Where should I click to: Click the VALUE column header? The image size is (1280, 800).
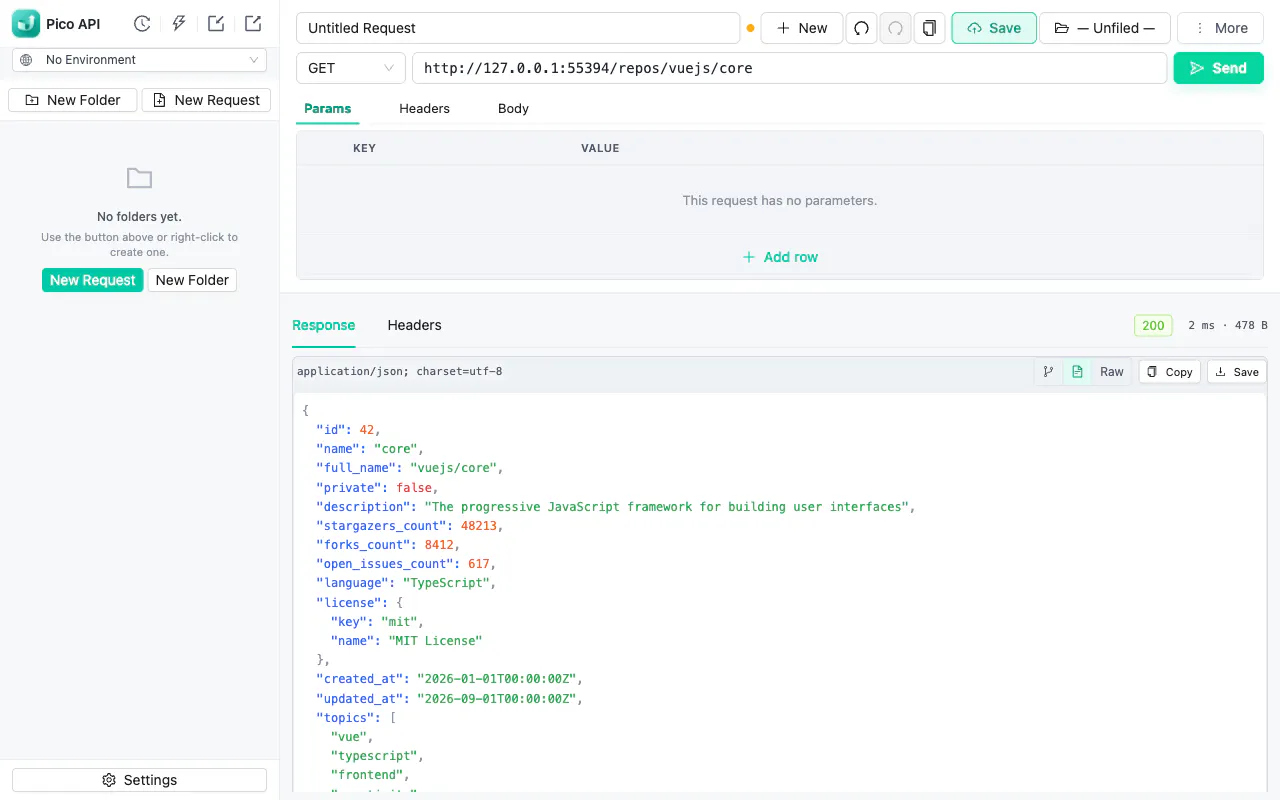click(x=600, y=148)
